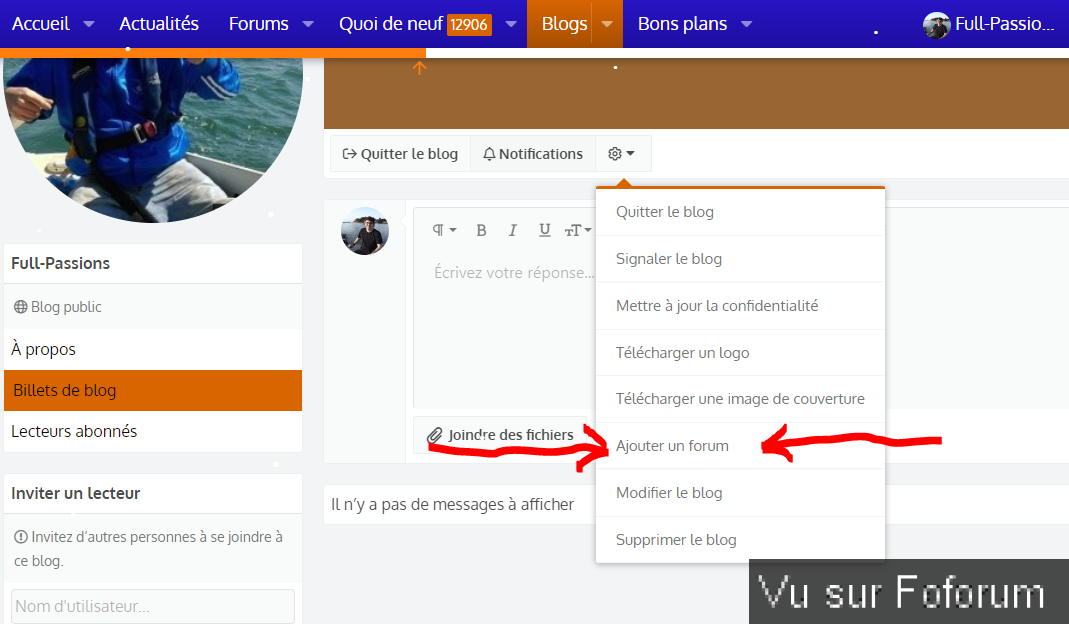The image size is (1069, 624).
Task: Open the Full-Passio... user account menu
Action: point(989,25)
